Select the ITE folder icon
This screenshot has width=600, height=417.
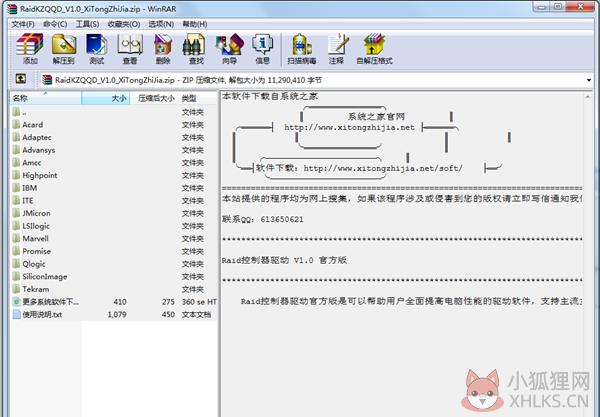(16, 200)
